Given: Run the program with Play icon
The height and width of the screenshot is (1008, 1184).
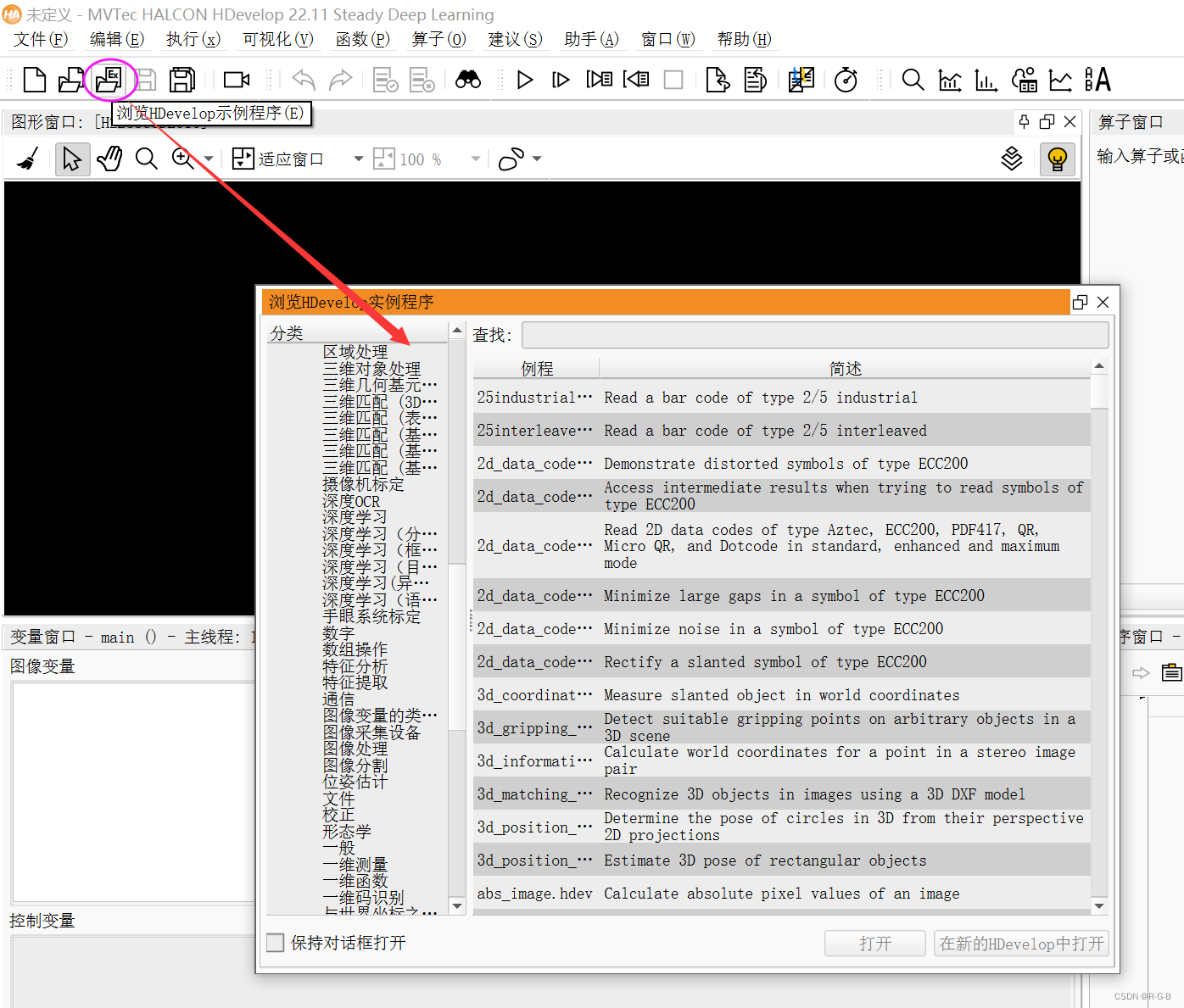Looking at the screenshot, I should pyautogui.click(x=525, y=80).
